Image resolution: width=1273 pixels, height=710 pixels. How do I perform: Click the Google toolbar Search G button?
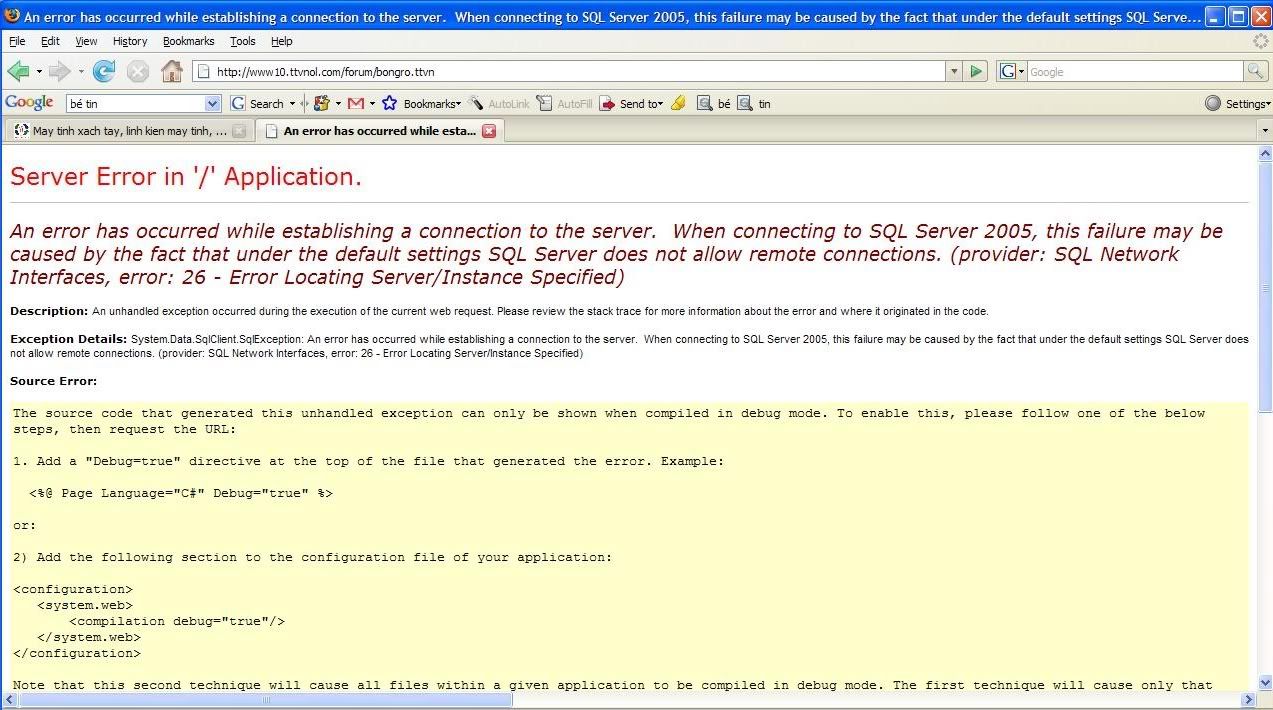257,103
